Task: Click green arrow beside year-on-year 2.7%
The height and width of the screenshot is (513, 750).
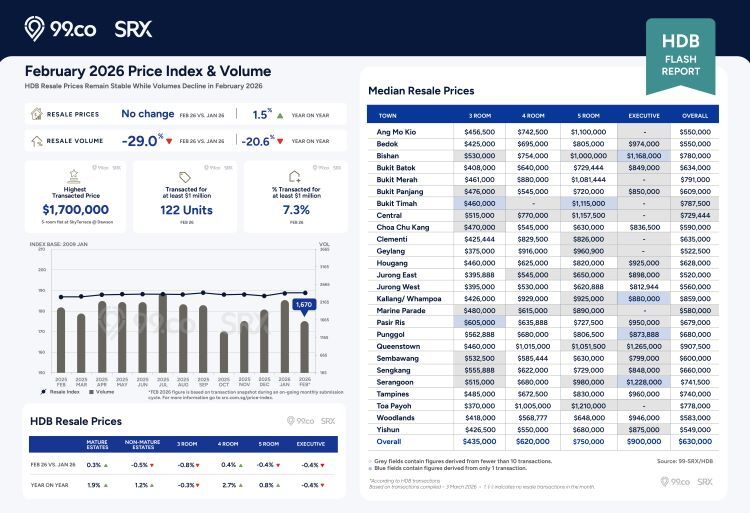Action: [241, 485]
